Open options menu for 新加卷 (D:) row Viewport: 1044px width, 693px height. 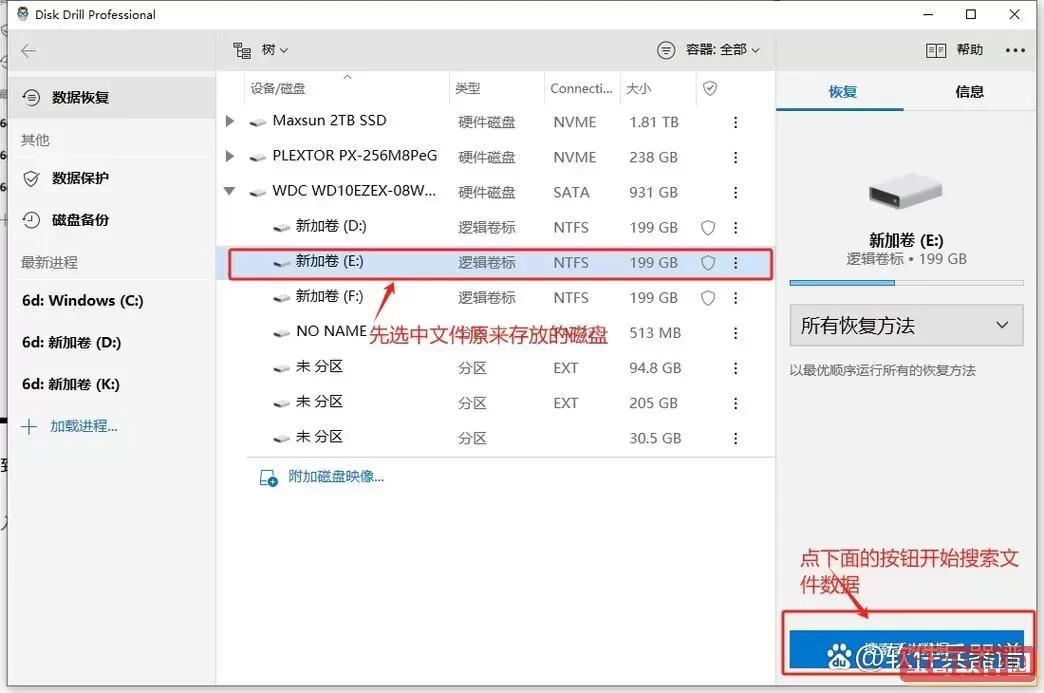[x=735, y=228]
